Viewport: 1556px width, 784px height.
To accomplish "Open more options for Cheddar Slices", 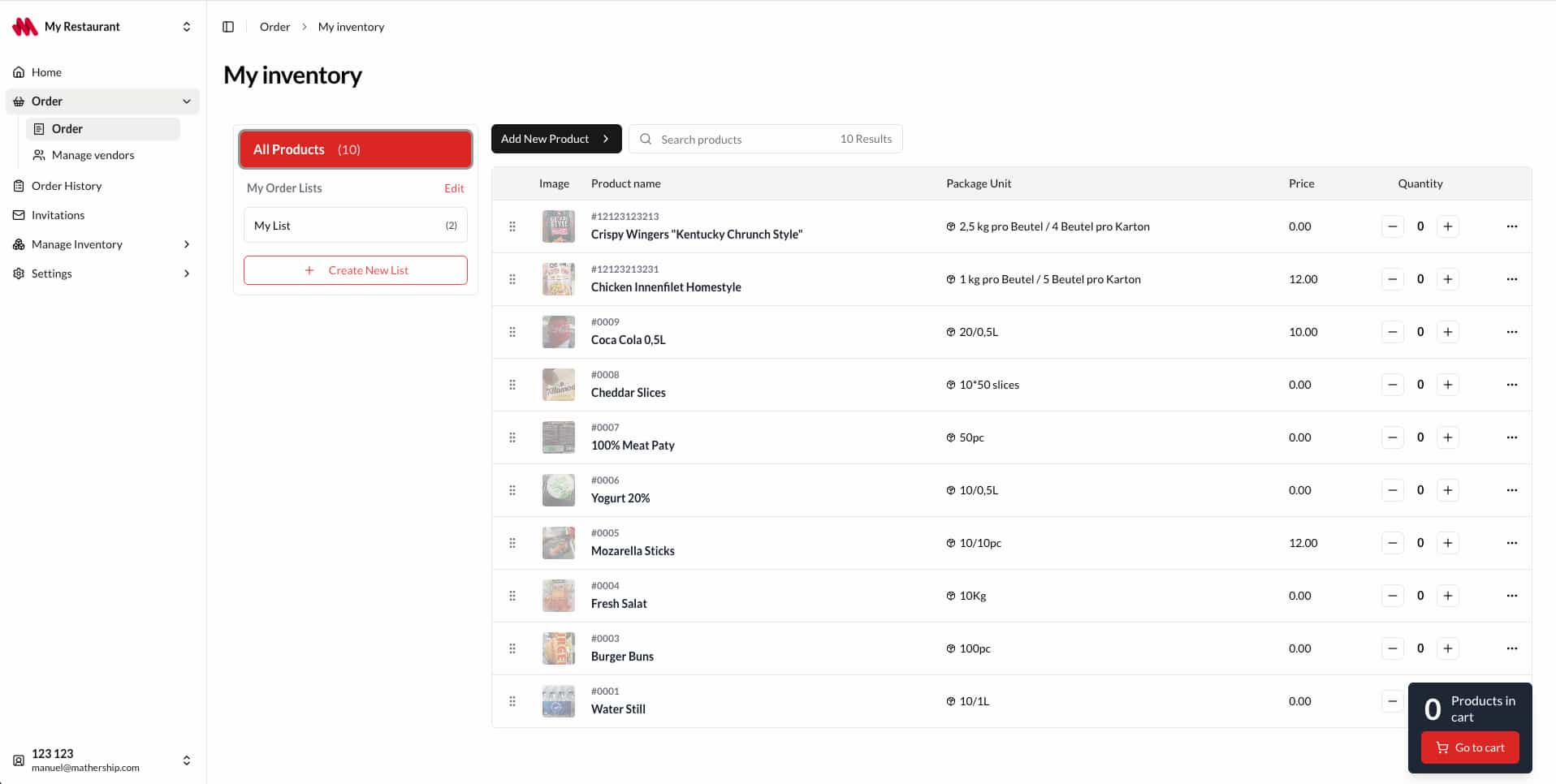I will point(1512,385).
